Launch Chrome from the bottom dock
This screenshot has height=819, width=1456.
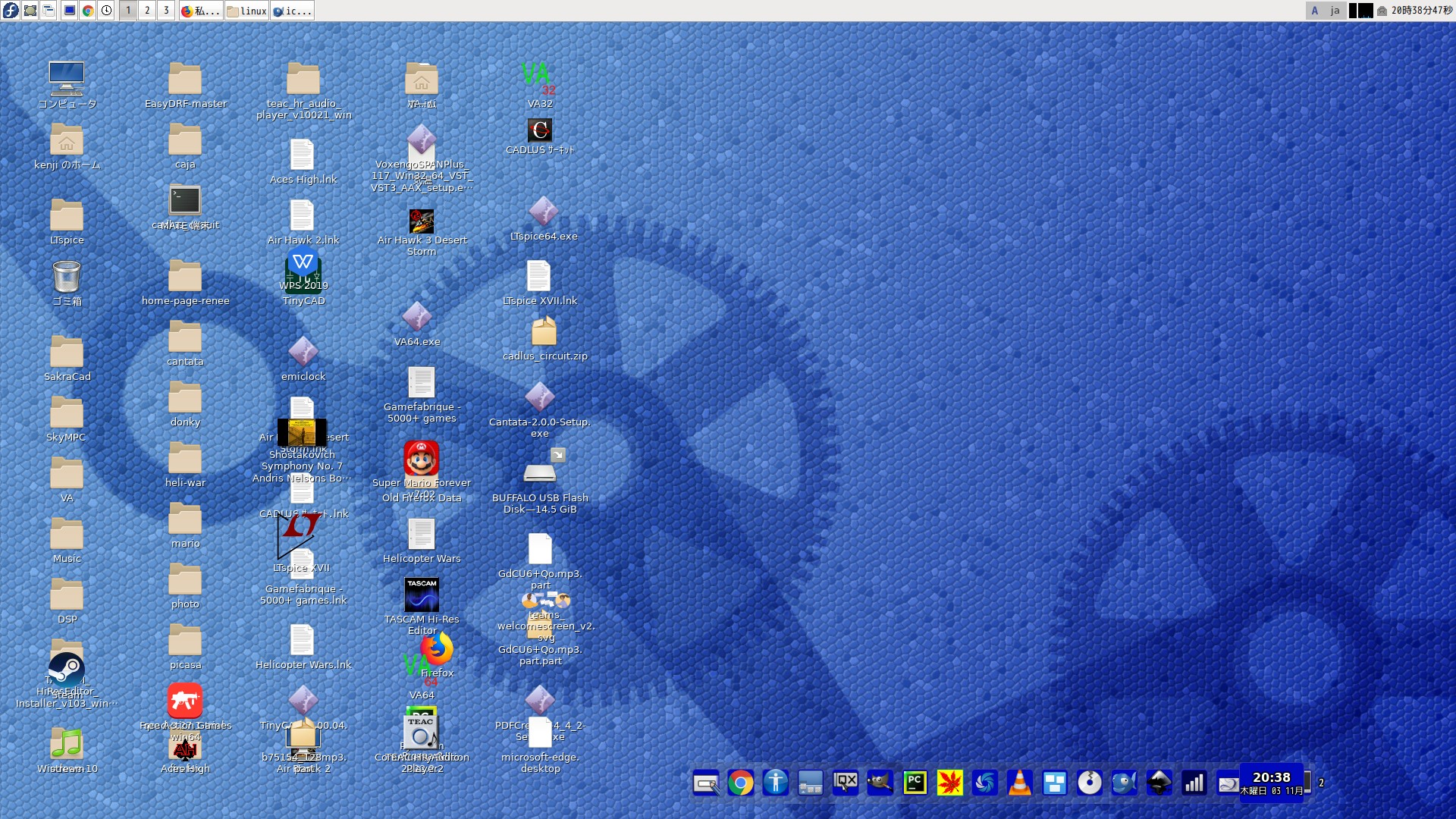point(740,783)
